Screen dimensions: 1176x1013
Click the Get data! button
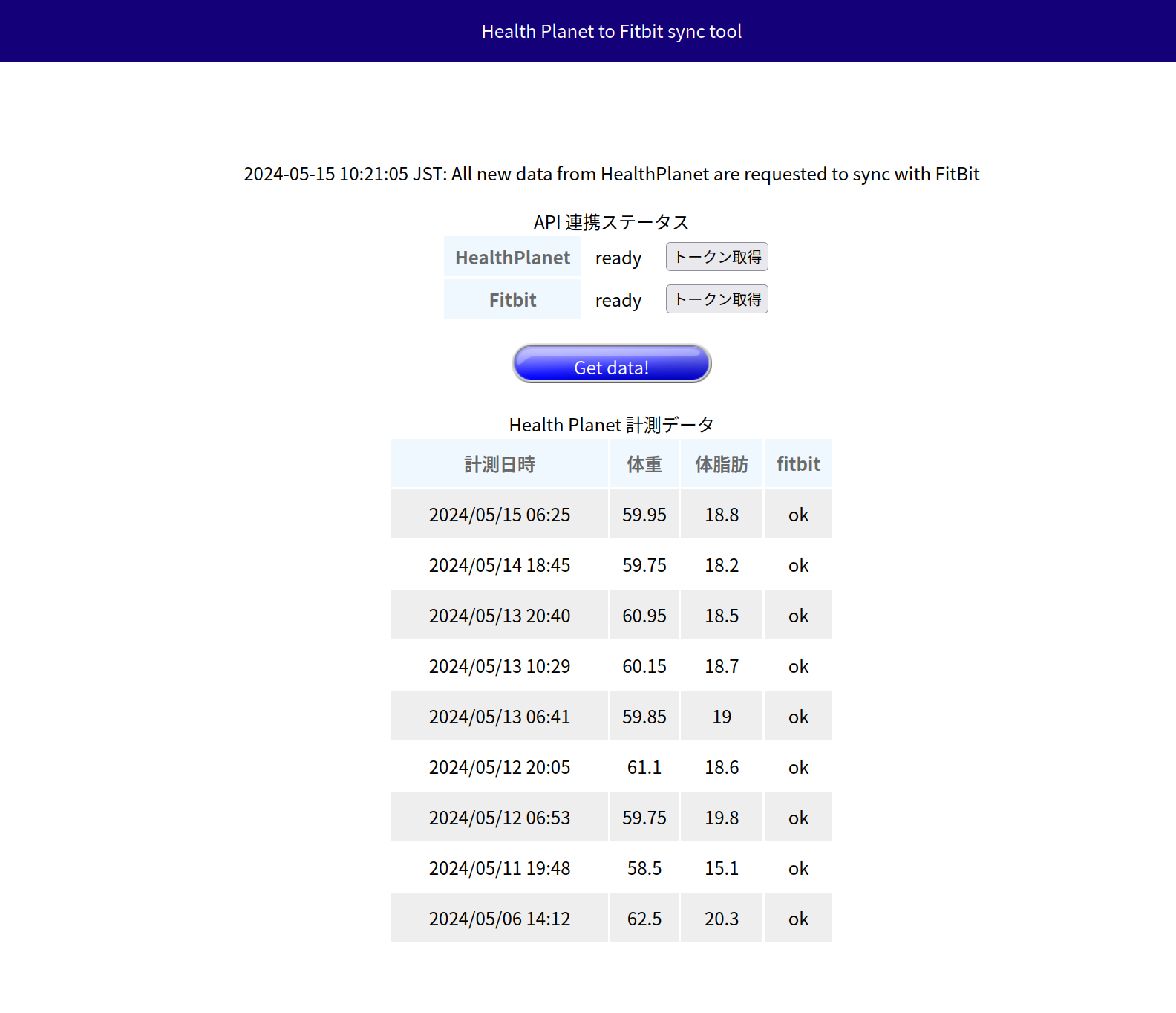point(612,364)
